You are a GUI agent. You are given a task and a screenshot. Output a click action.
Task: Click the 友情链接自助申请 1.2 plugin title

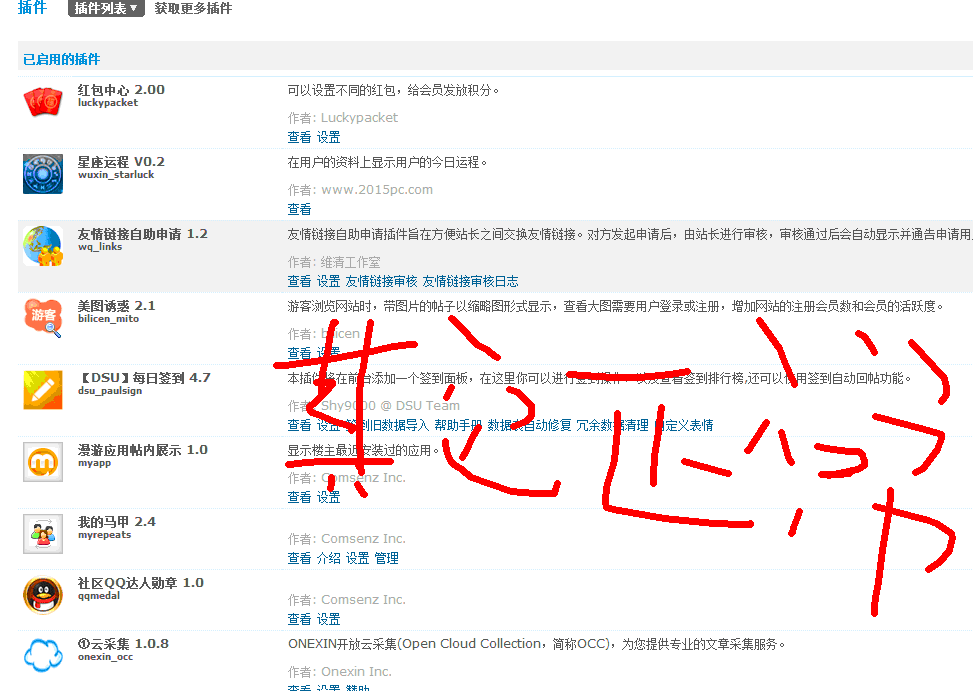click(x=143, y=234)
